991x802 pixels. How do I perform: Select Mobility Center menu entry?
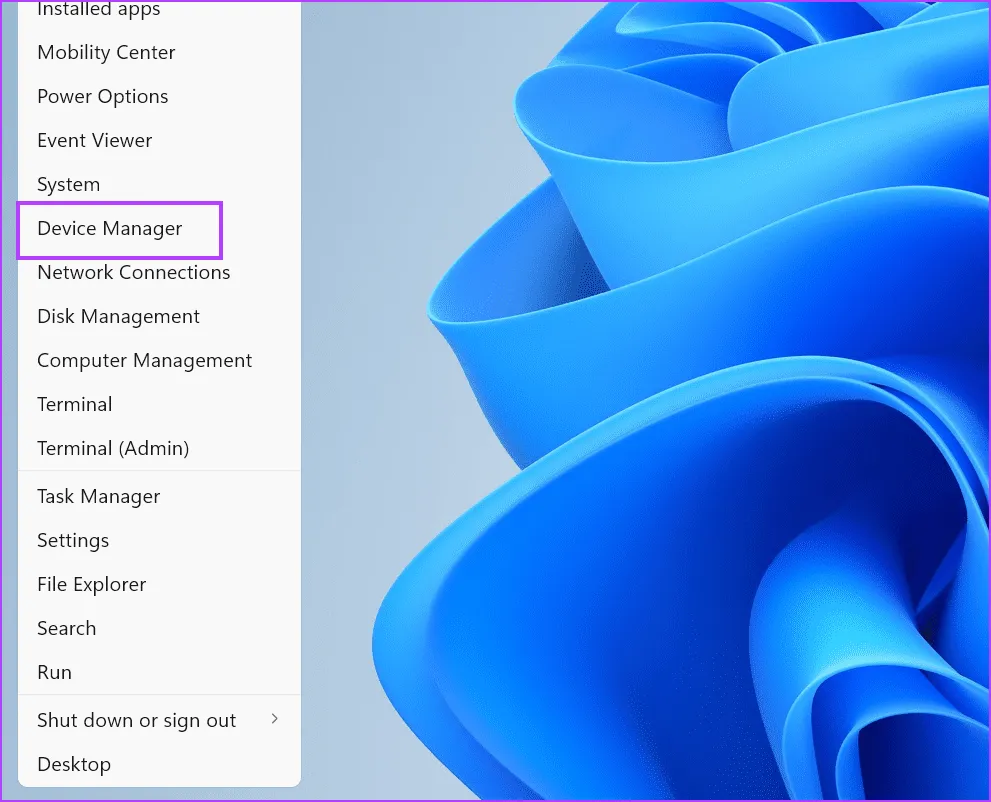(106, 53)
